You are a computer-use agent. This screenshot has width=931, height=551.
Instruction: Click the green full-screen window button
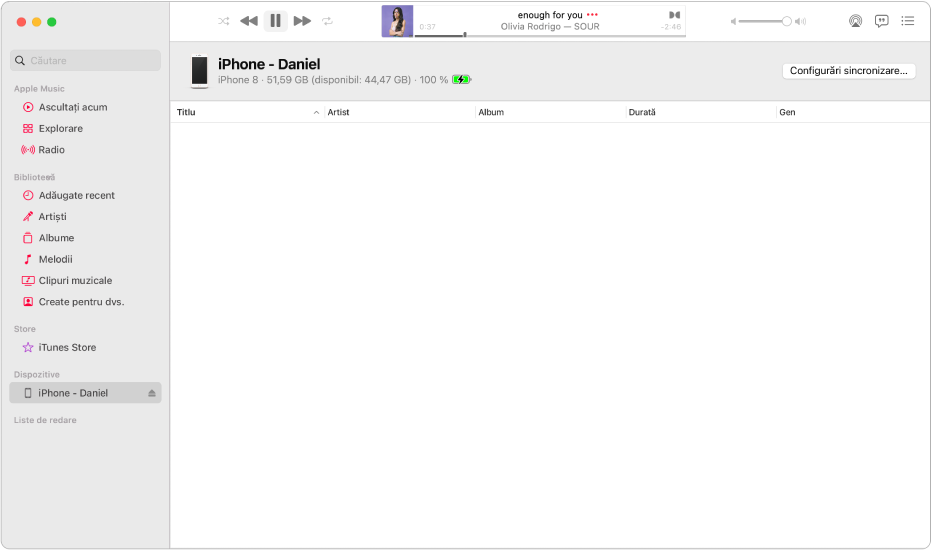coord(52,22)
